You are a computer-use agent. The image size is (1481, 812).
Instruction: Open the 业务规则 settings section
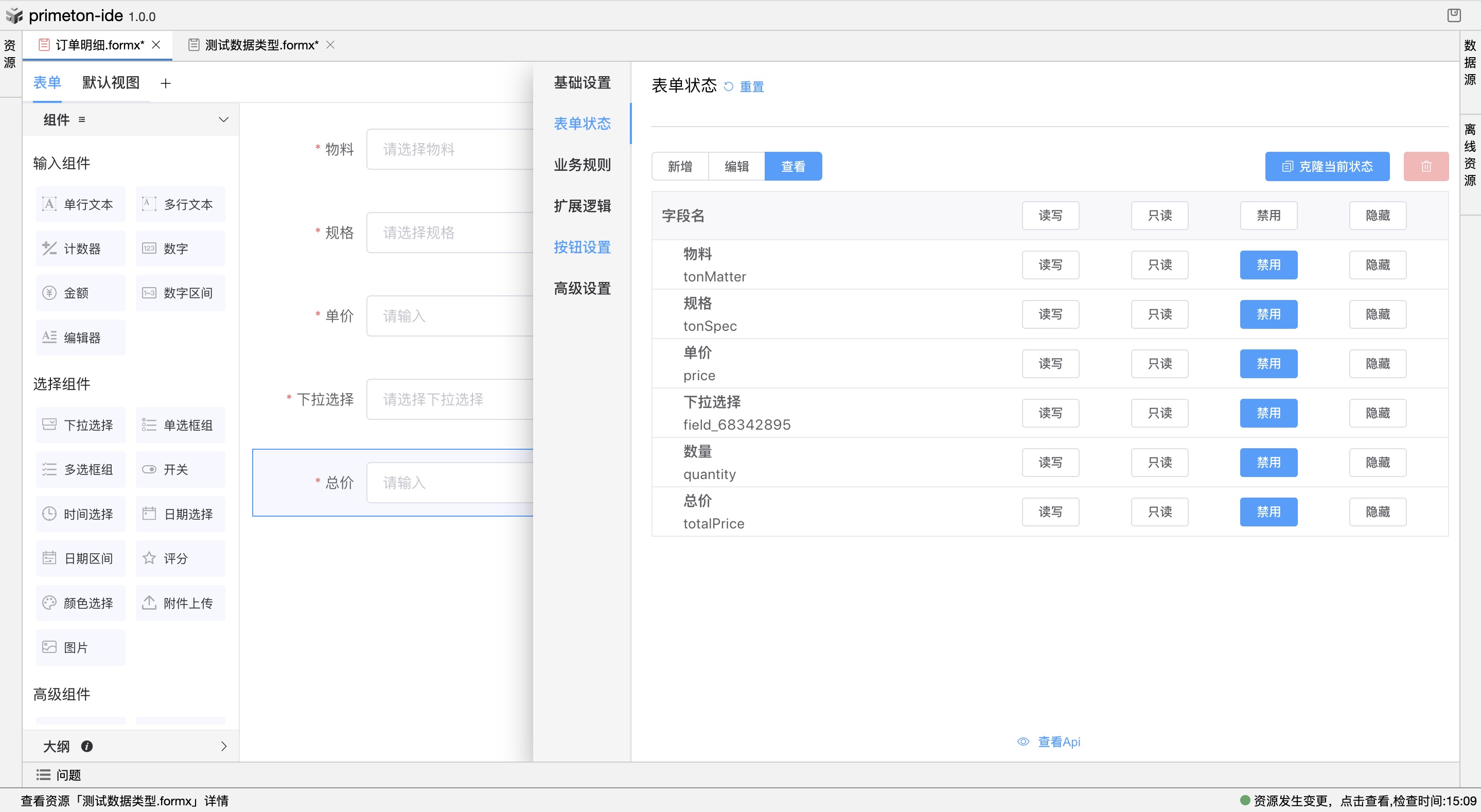coord(582,165)
